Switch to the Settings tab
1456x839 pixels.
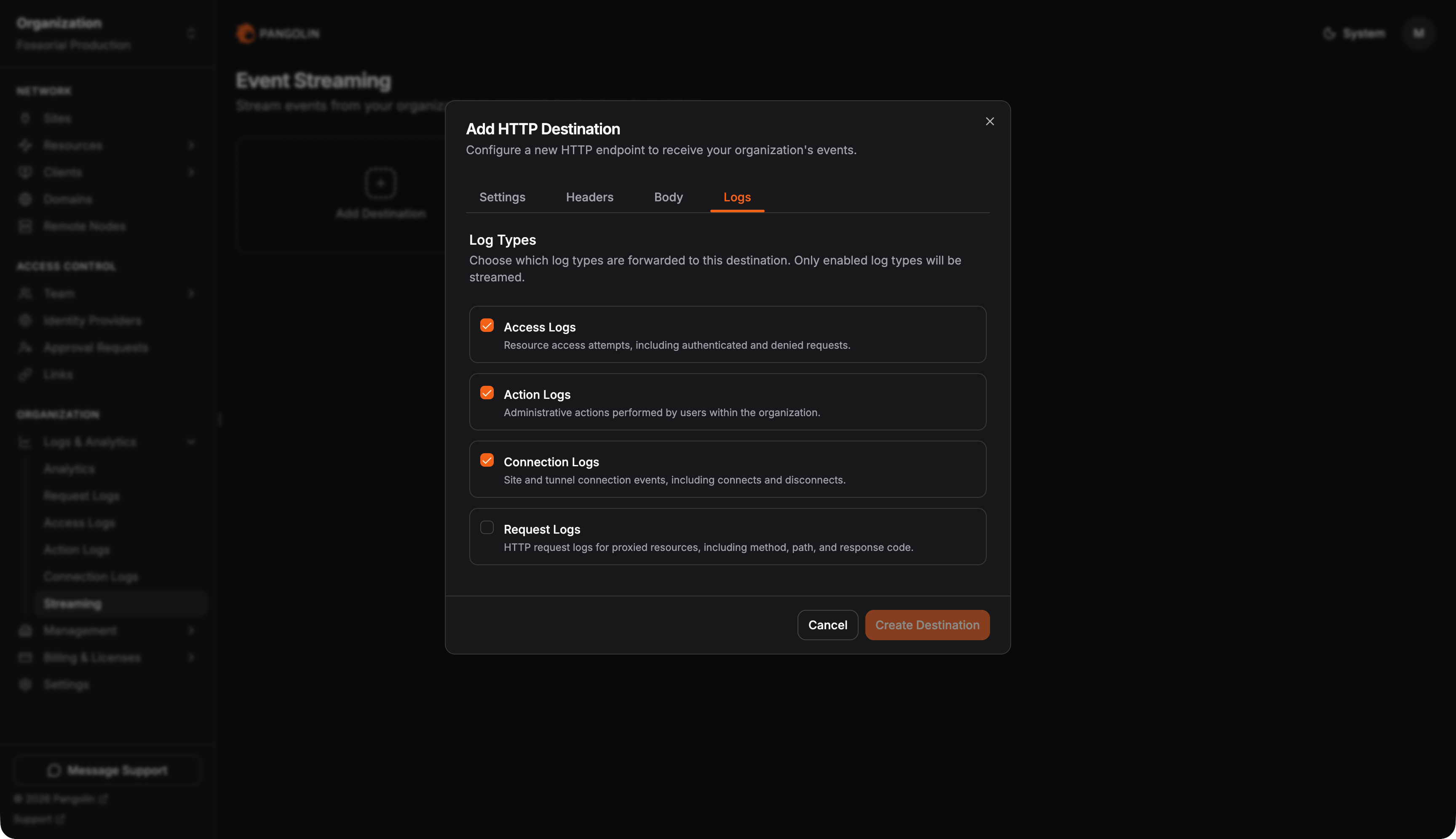(x=502, y=197)
